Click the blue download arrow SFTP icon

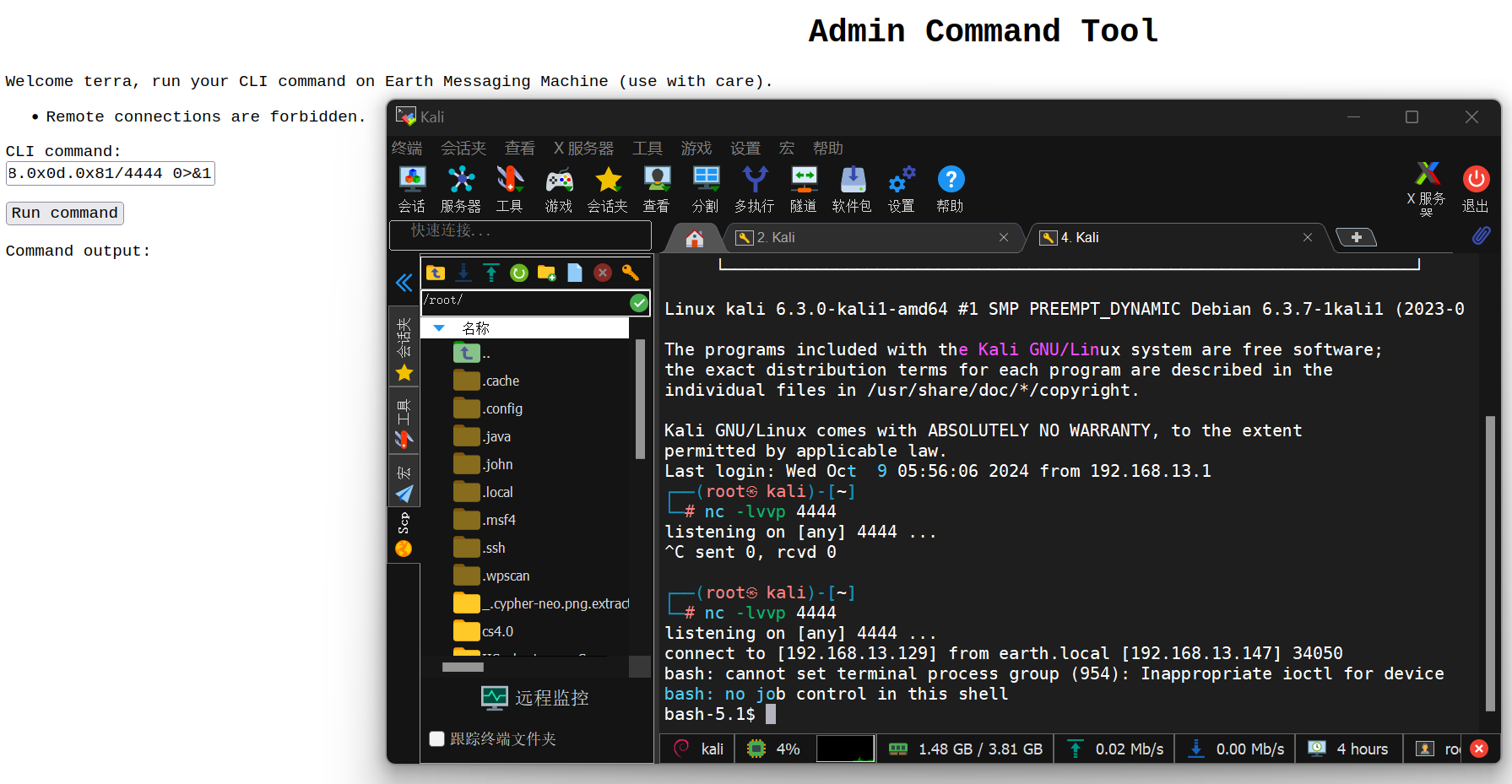click(x=463, y=273)
